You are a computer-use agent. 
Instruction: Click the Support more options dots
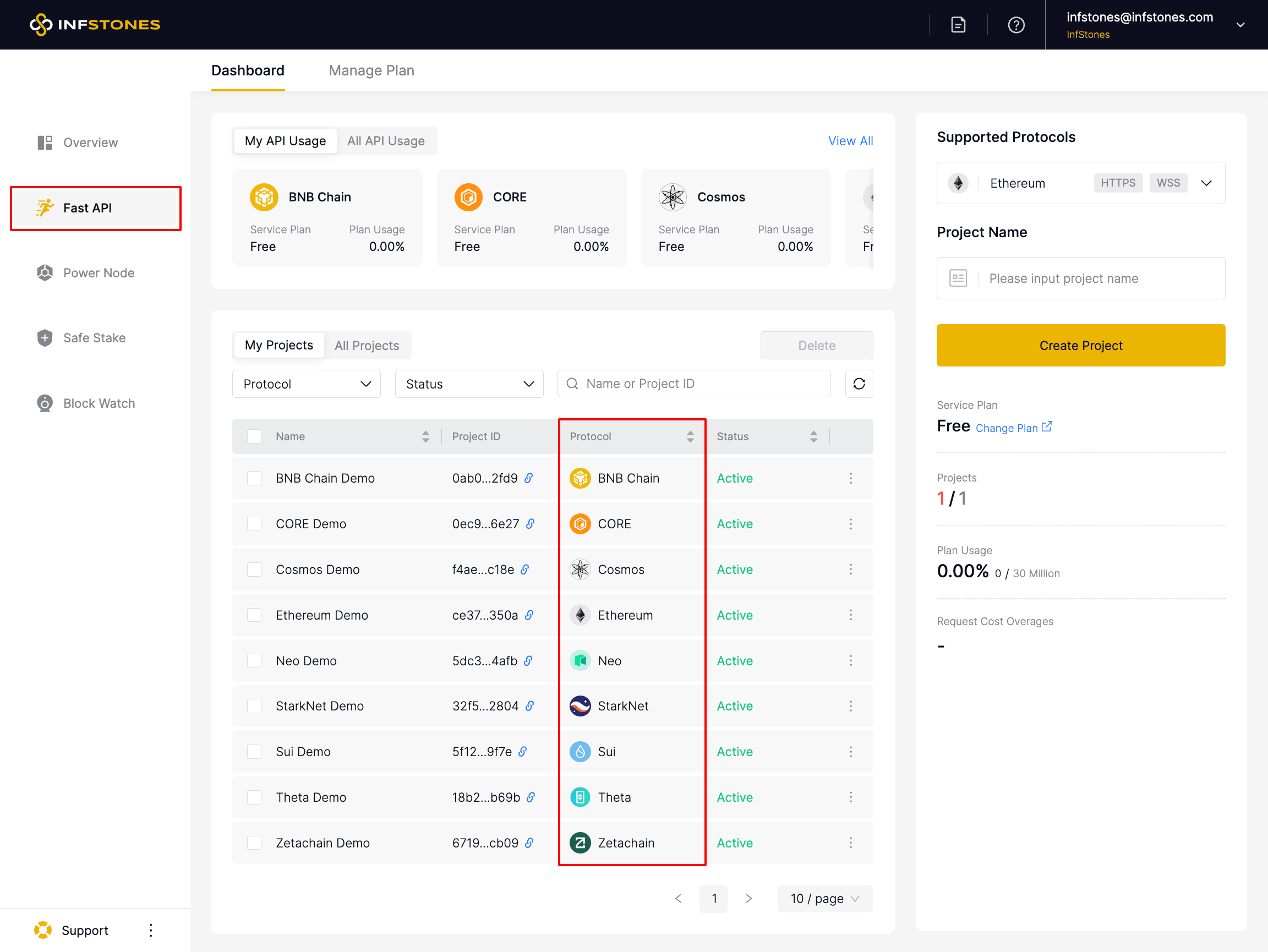(151, 929)
